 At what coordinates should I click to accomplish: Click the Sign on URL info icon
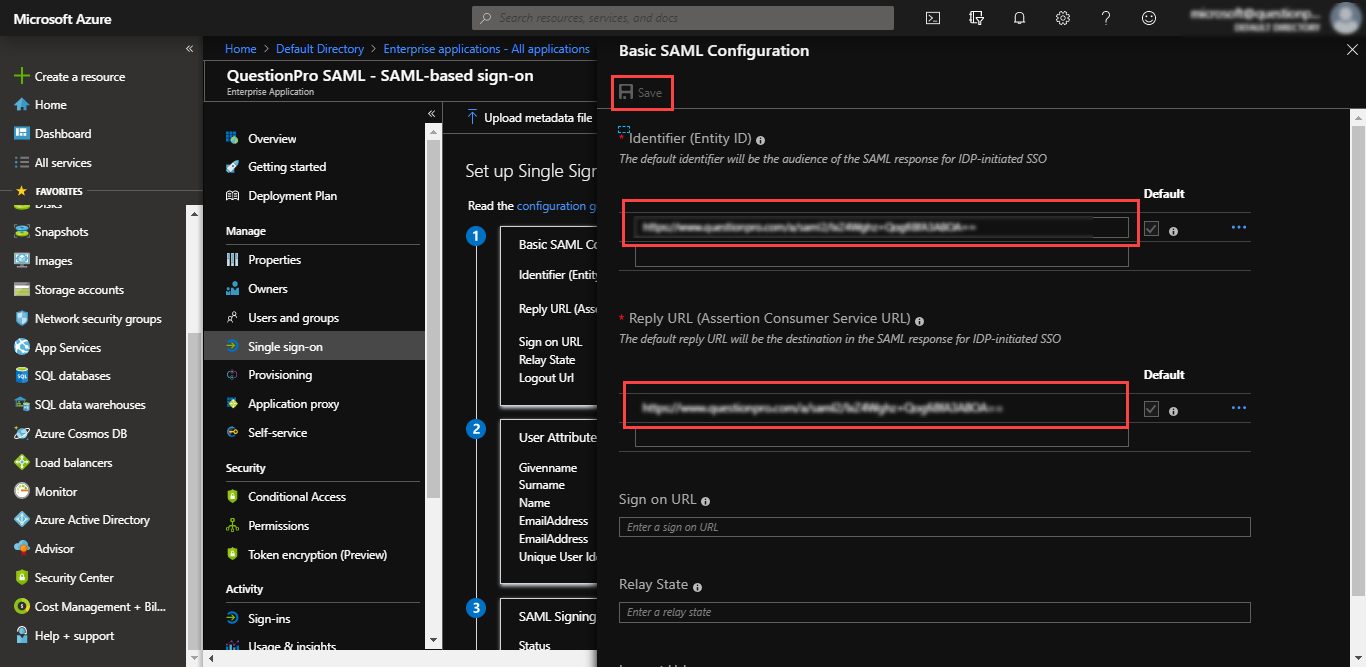(706, 501)
